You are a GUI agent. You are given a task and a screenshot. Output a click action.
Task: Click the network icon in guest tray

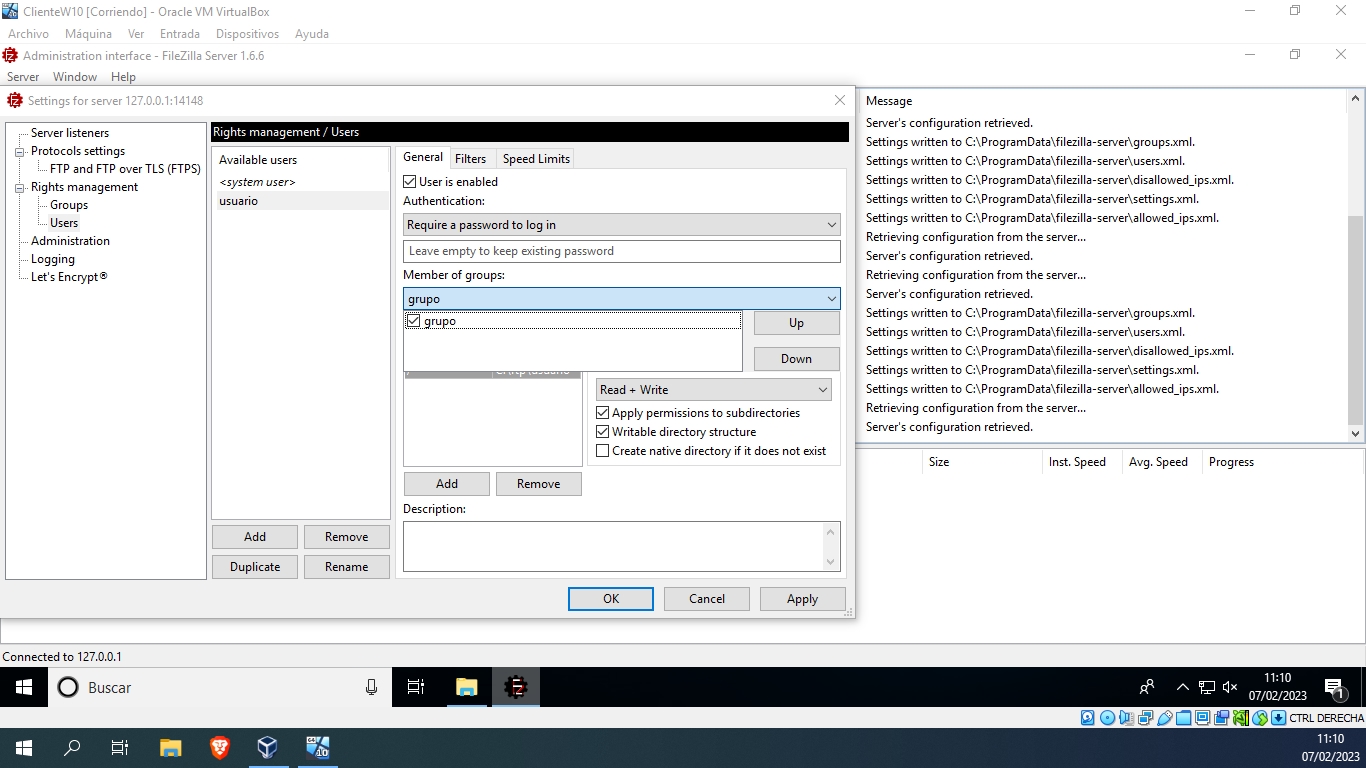(1207, 687)
